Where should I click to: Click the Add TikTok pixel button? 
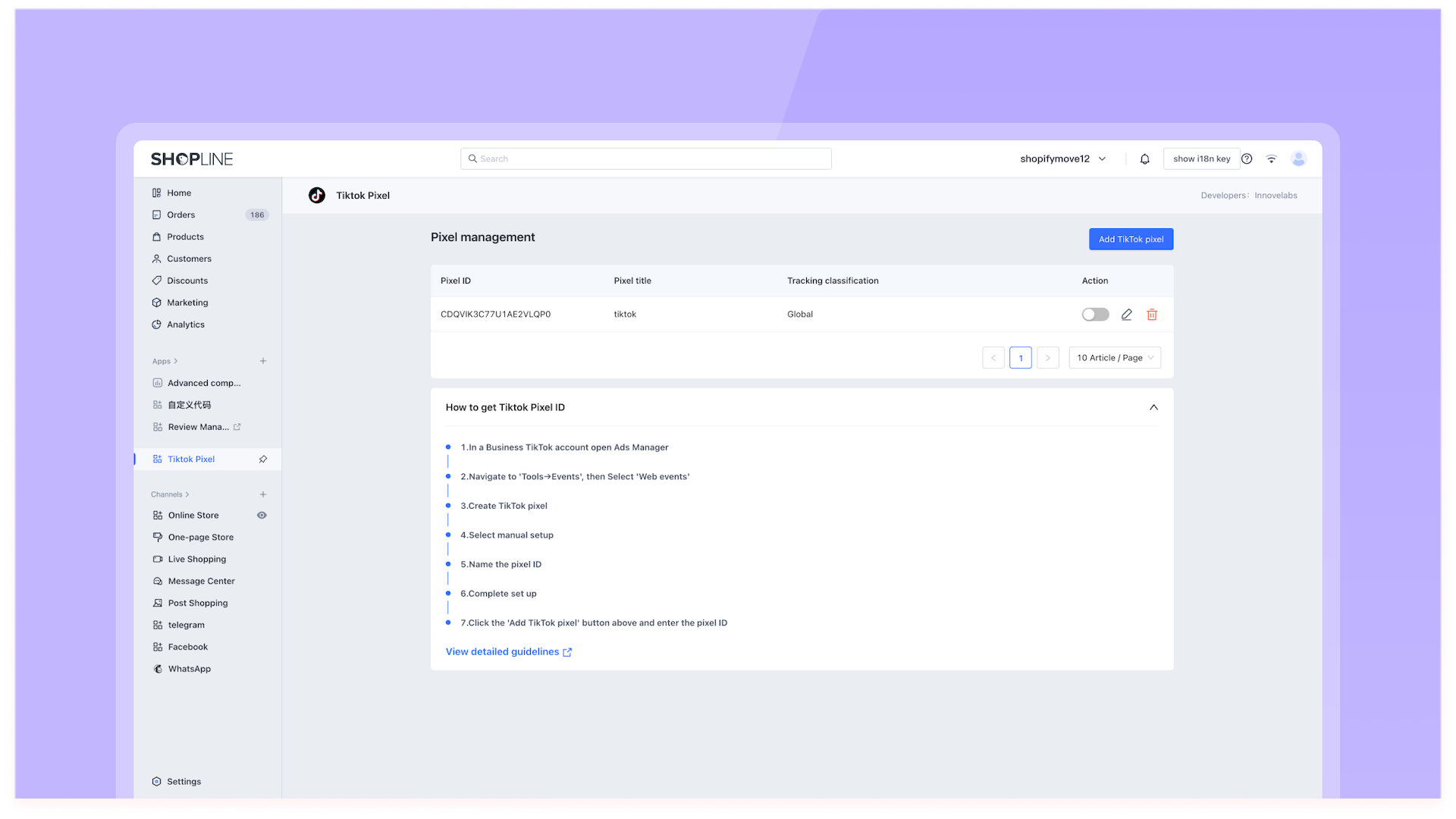pos(1131,240)
